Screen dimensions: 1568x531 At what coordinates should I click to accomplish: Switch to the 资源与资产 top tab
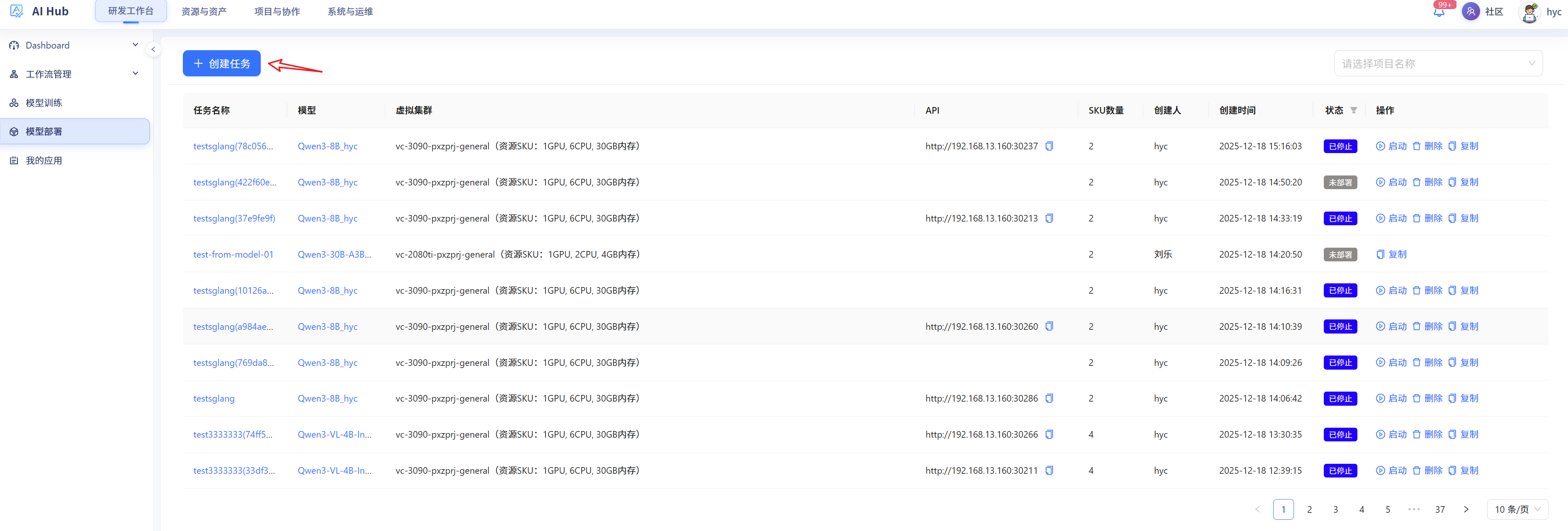[x=204, y=12]
